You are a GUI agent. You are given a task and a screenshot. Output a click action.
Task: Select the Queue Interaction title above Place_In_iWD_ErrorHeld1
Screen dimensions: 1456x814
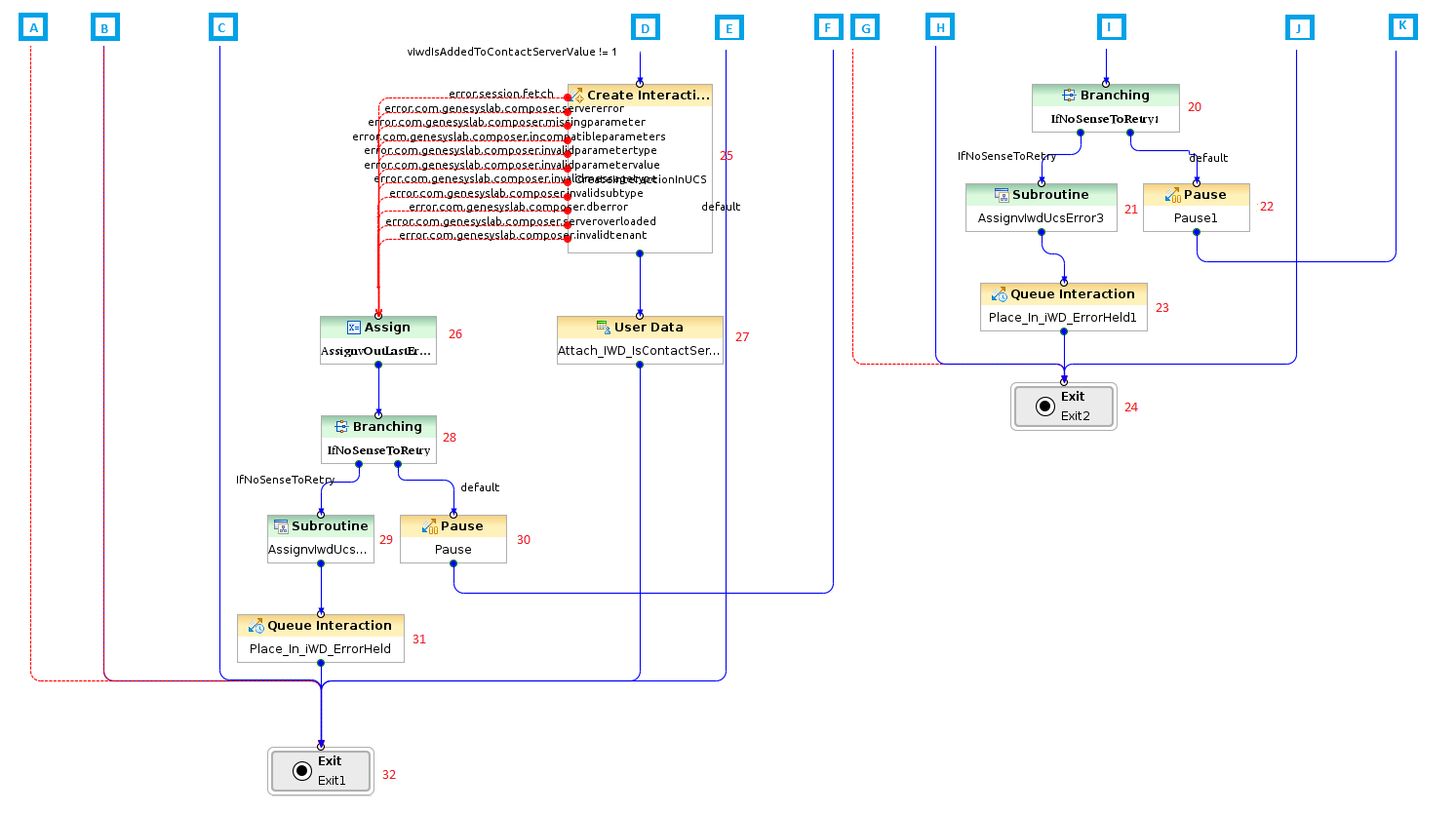1073,294
